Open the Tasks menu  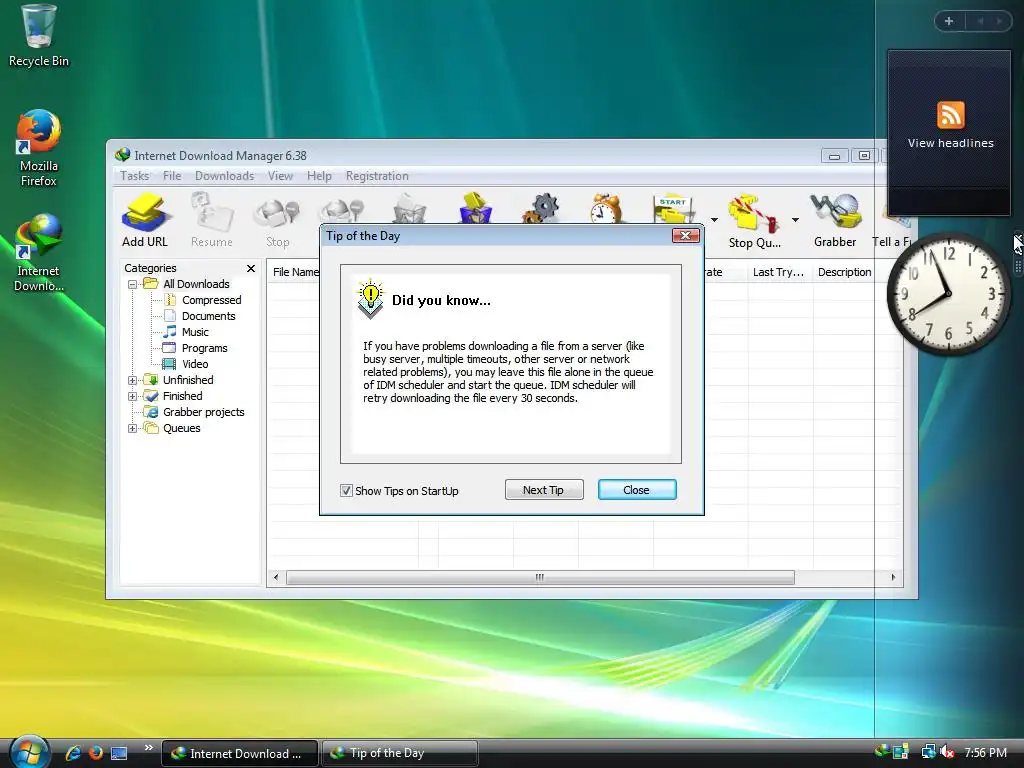click(x=135, y=176)
